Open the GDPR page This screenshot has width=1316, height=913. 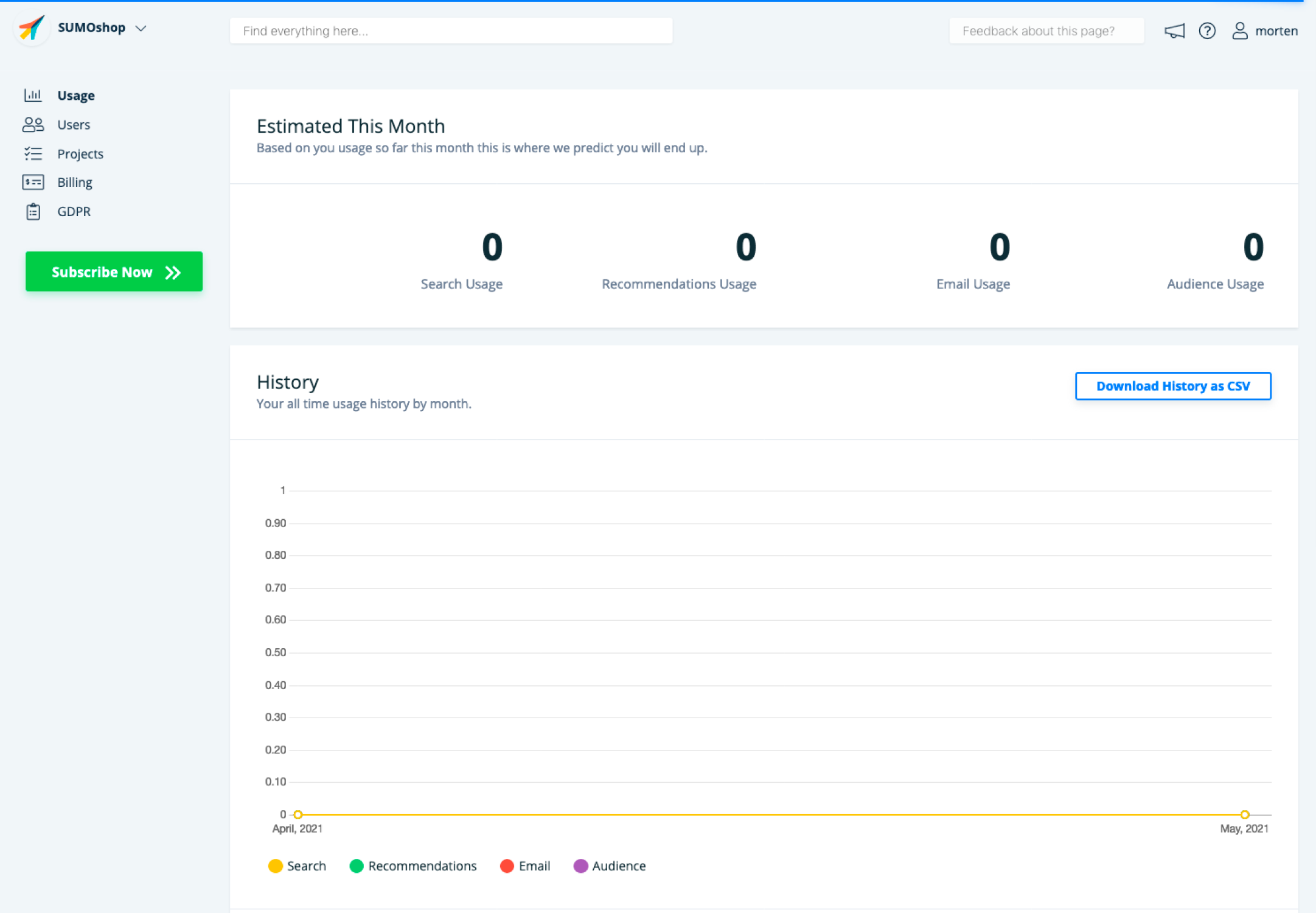click(x=74, y=211)
